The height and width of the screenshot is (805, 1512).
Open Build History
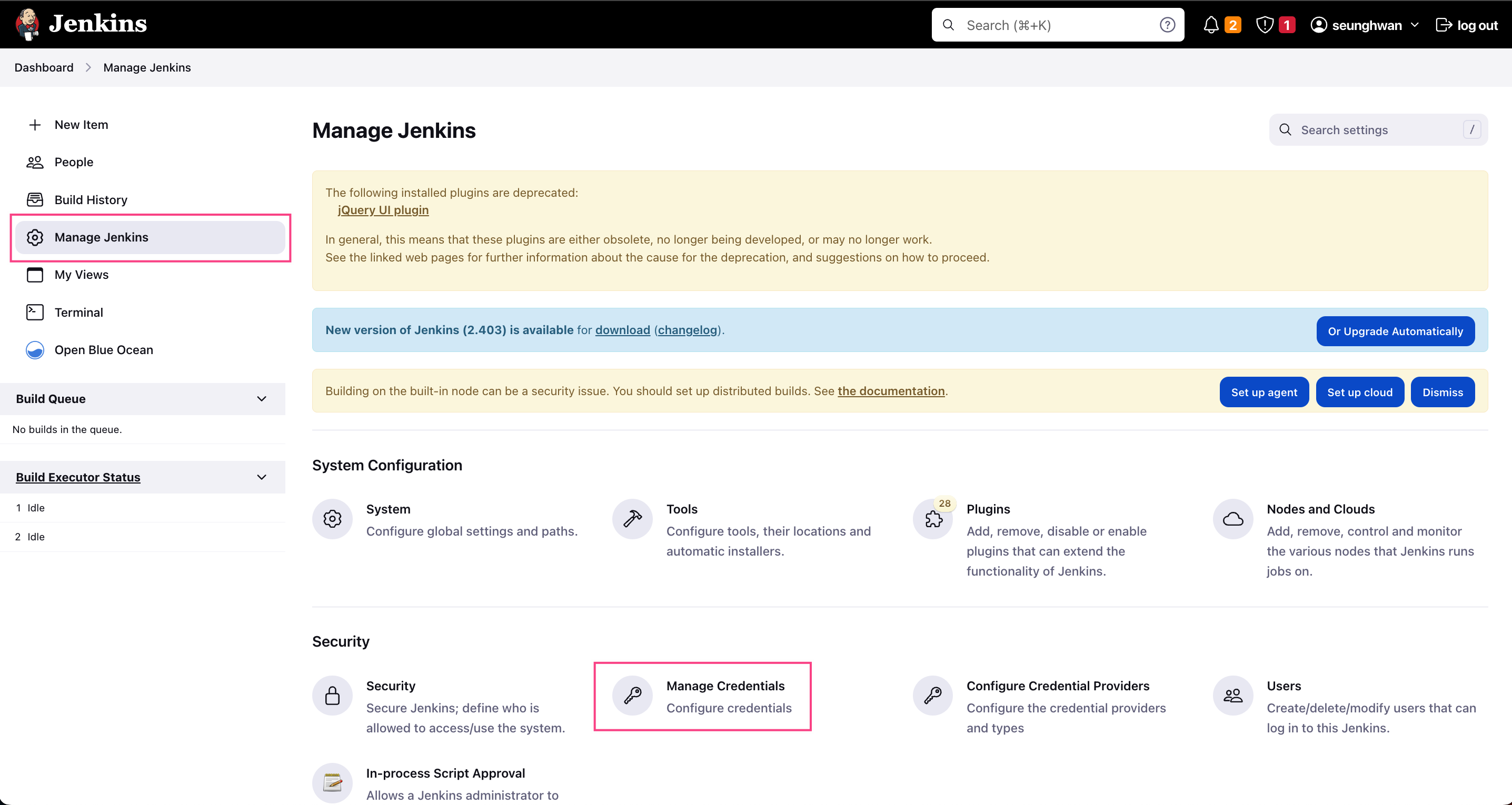tap(91, 199)
